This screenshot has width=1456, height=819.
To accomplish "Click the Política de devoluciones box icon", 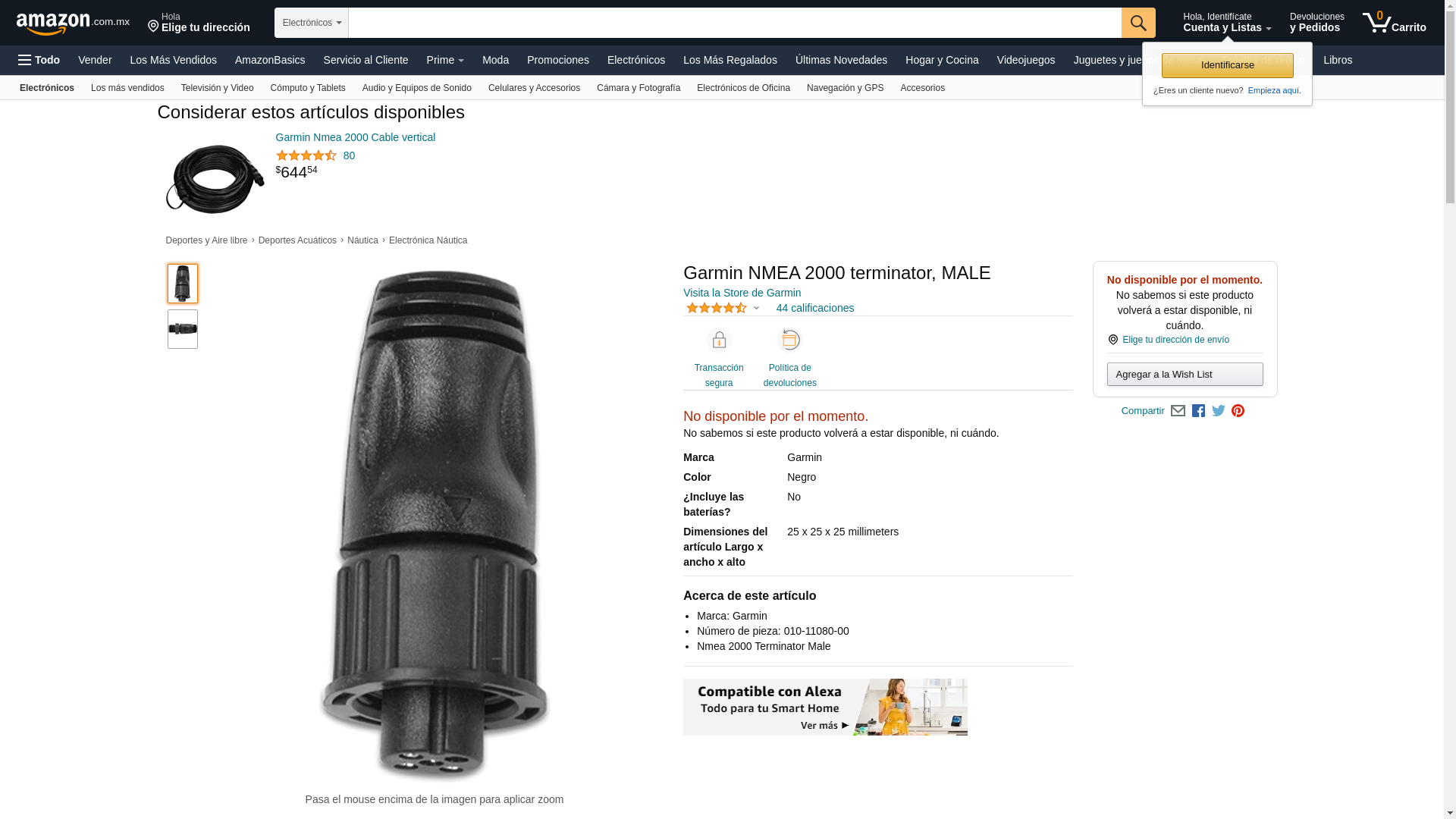I will coord(790,340).
